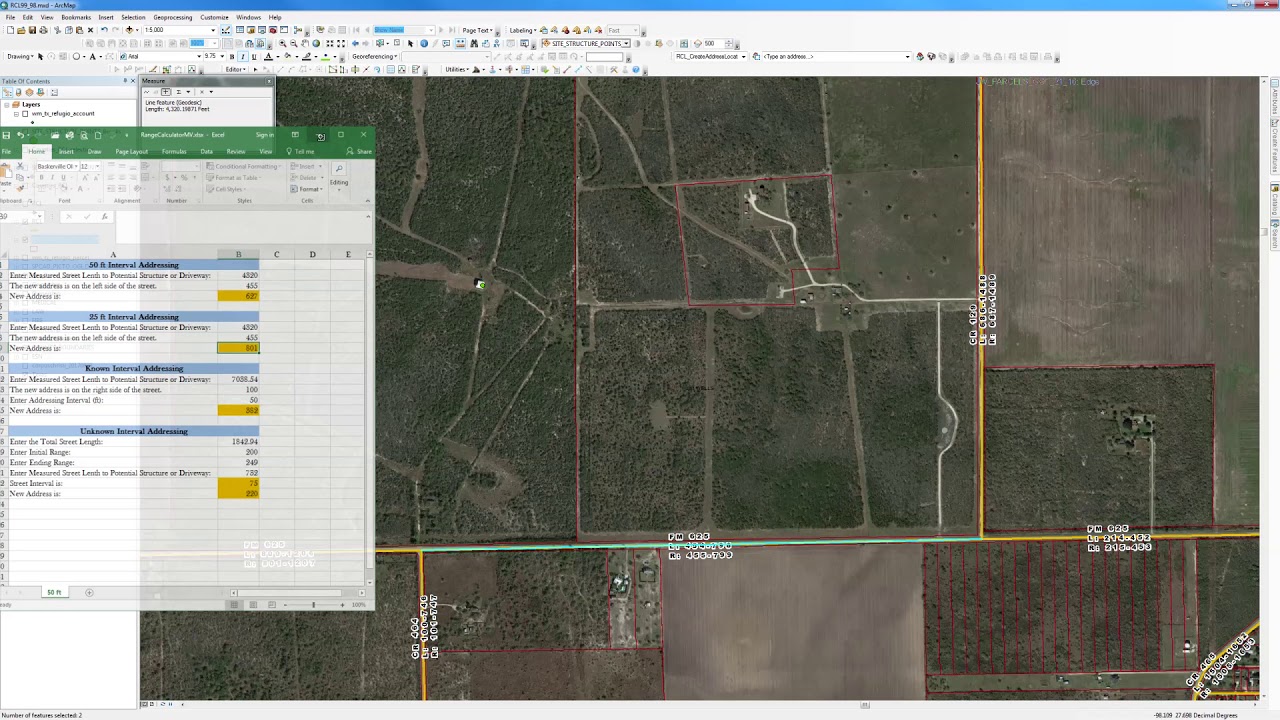The height and width of the screenshot is (720, 1280).
Task: Click the Print icon in ArcMap toolbar
Action: pos(43,30)
